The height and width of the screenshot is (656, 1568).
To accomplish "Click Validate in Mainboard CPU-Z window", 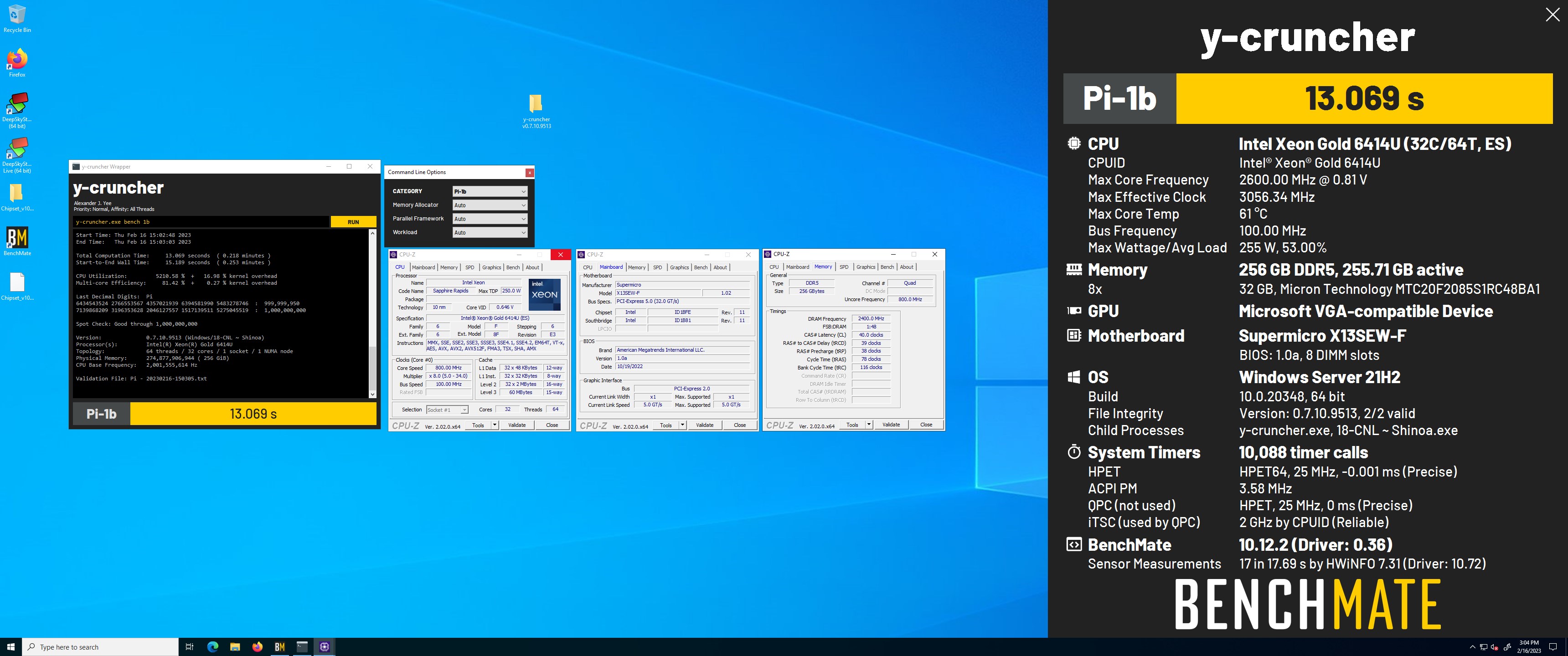I will [x=705, y=425].
